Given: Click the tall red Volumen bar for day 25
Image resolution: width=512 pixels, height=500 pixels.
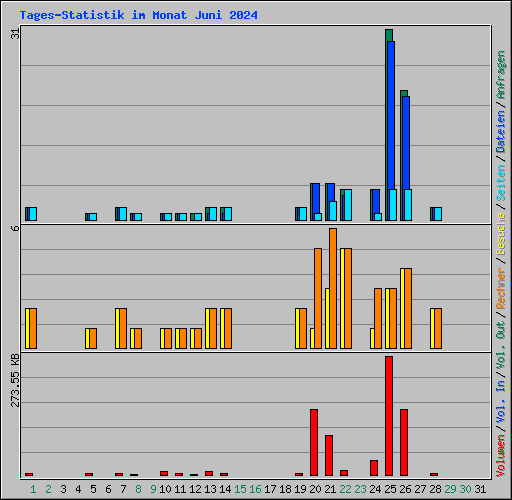Looking at the screenshot, I should (x=389, y=416).
